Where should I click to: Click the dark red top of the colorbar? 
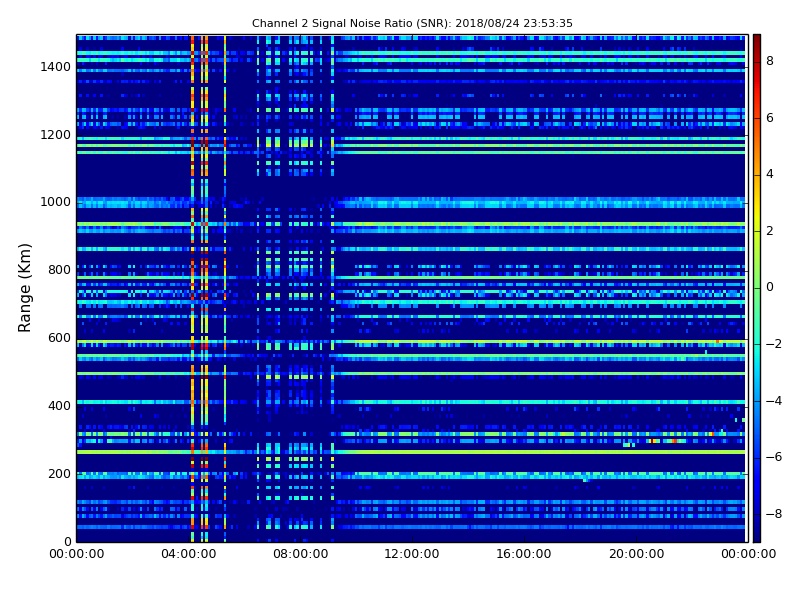coord(757,43)
